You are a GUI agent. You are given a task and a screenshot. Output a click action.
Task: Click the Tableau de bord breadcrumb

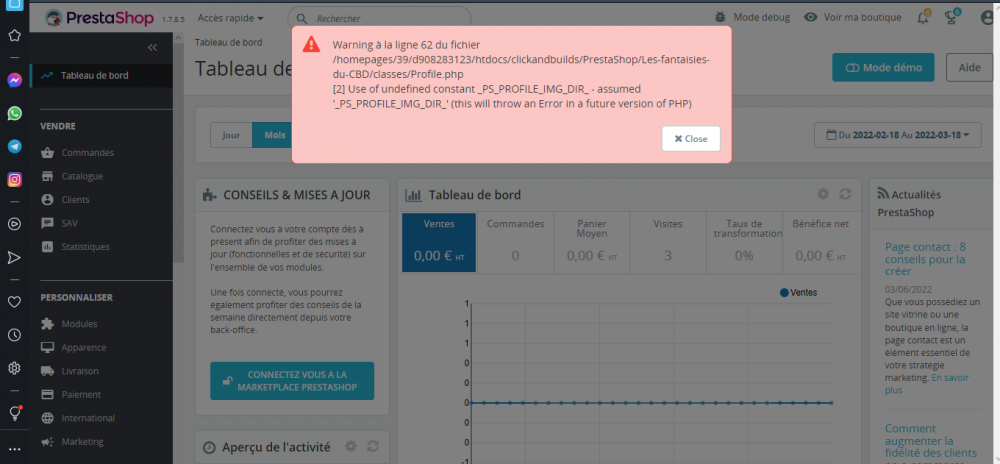pos(228,43)
